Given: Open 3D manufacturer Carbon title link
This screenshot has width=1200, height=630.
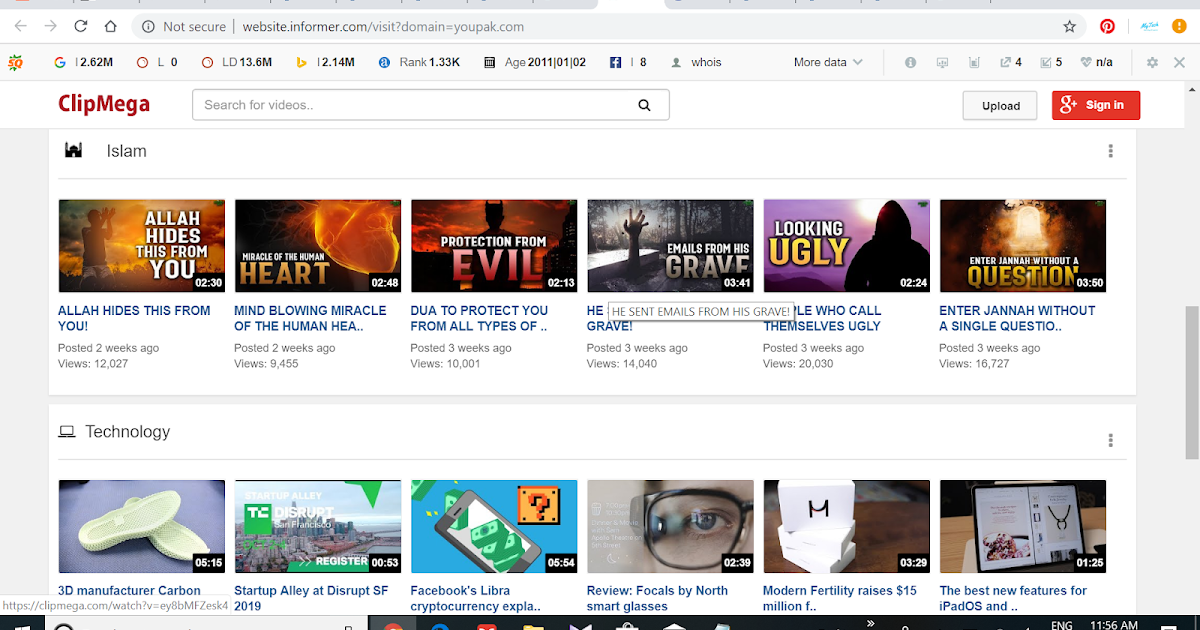Looking at the screenshot, I should pos(129,591).
